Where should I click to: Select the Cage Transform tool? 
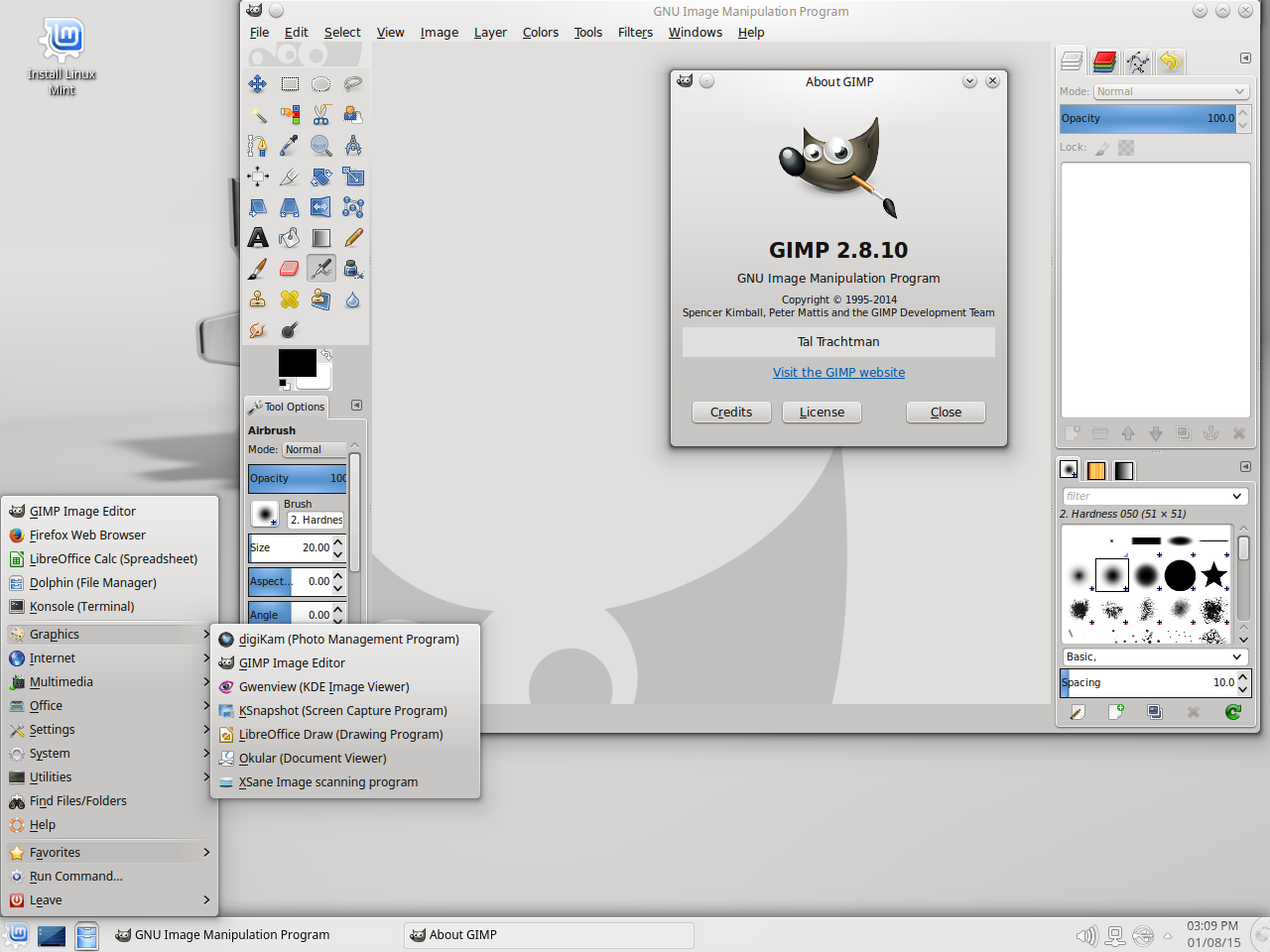click(x=353, y=207)
